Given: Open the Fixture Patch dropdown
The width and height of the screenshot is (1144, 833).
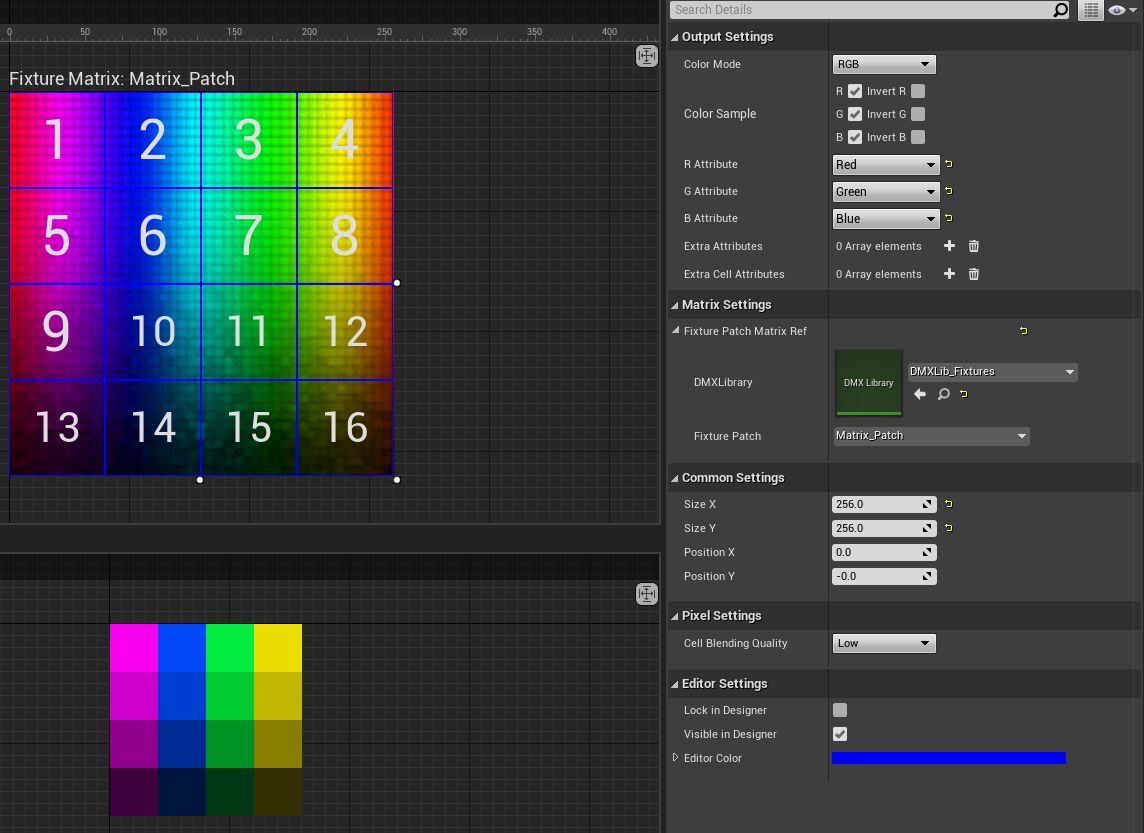Looking at the screenshot, I should click(930, 435).
